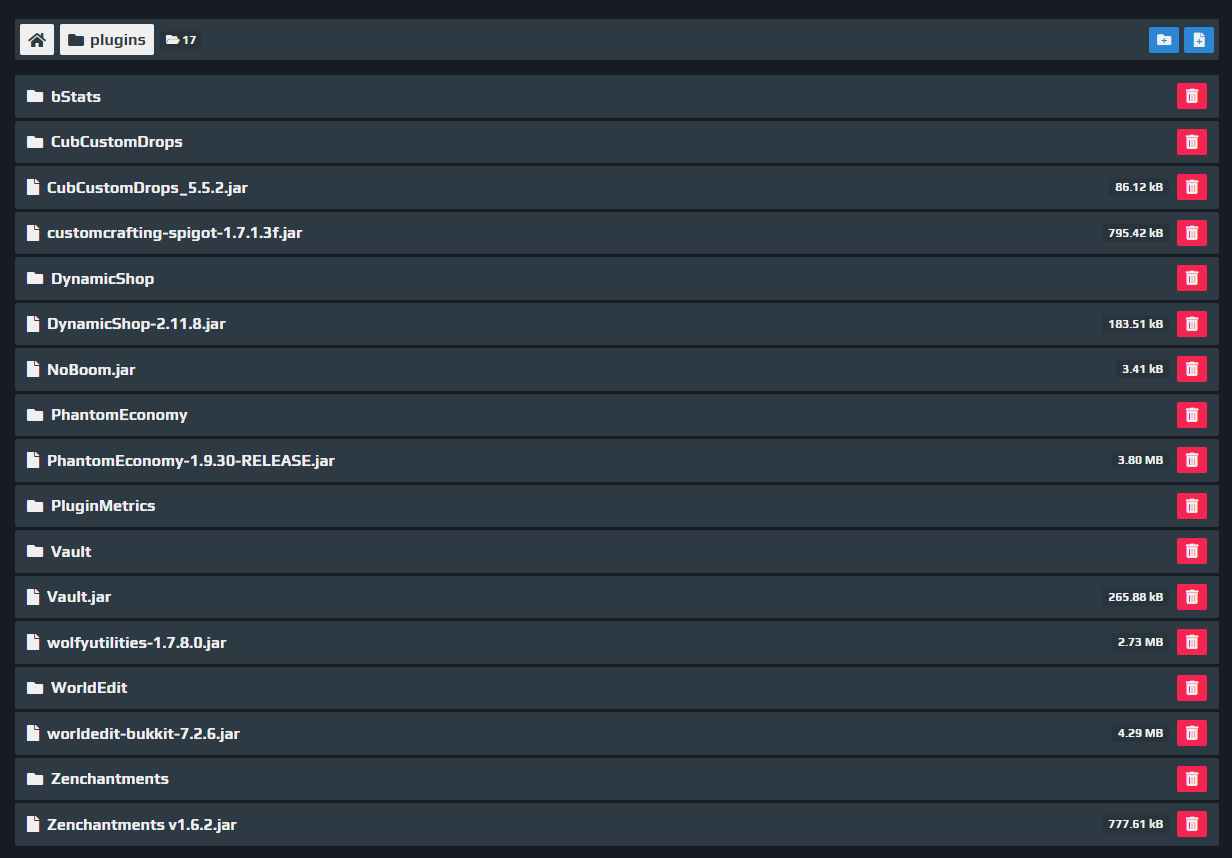Delete CubCustomDrops_5.5.2.jar using trash icon
Viewport: 1232px width, 858px height.
pos(1192,187)
